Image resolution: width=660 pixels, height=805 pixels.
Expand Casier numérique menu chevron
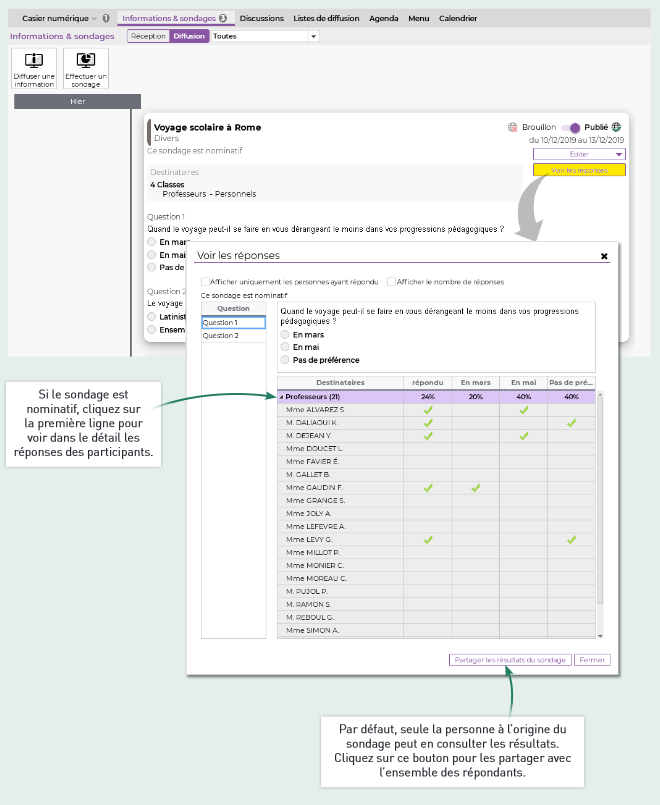pyautogui.click(x=94, y=18)
